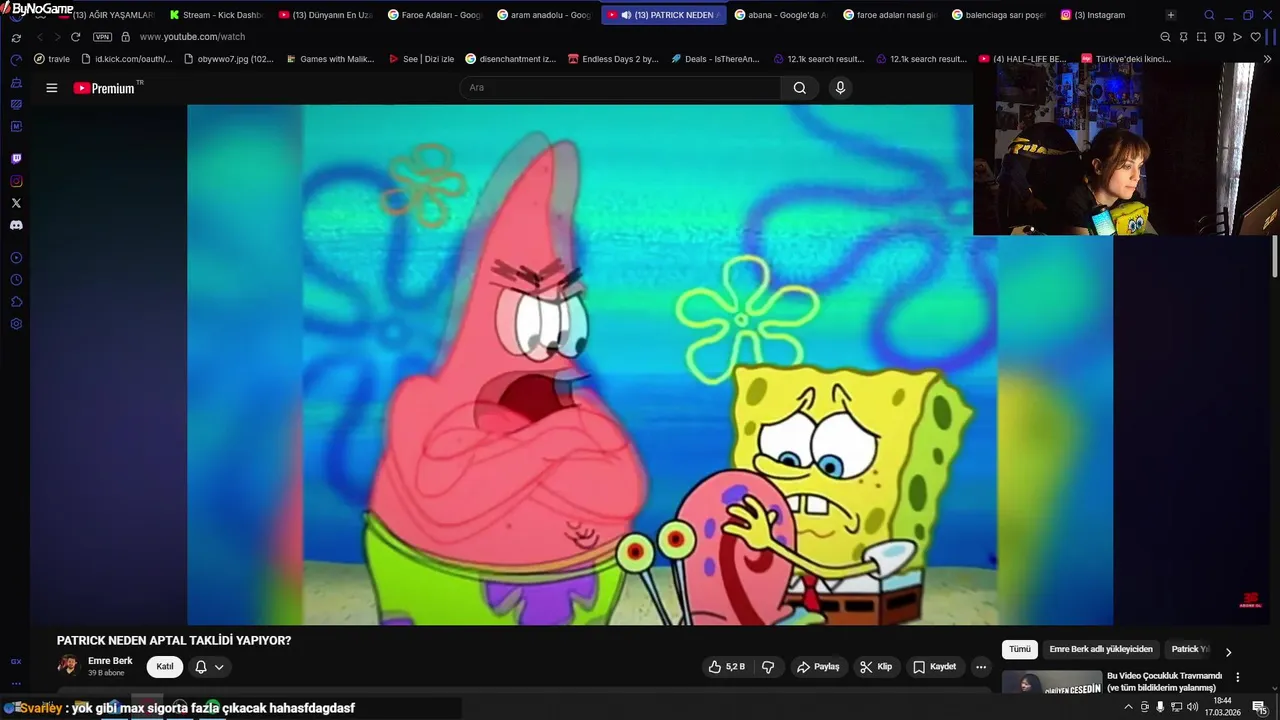Switch to 'Dünyanın En Uza' tab
This screenshot has height=720, width=1280.
tap(325, 15)
